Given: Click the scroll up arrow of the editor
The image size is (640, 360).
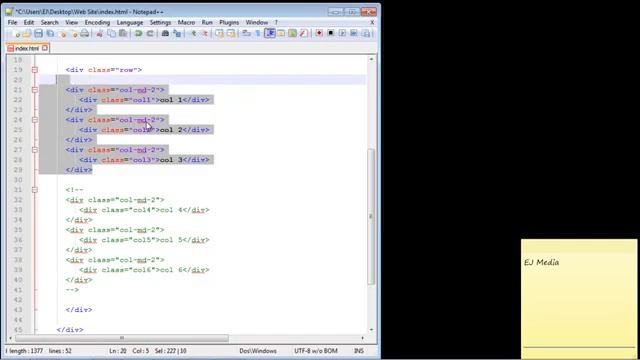Looking at the screenshot, I should (371, 59).
